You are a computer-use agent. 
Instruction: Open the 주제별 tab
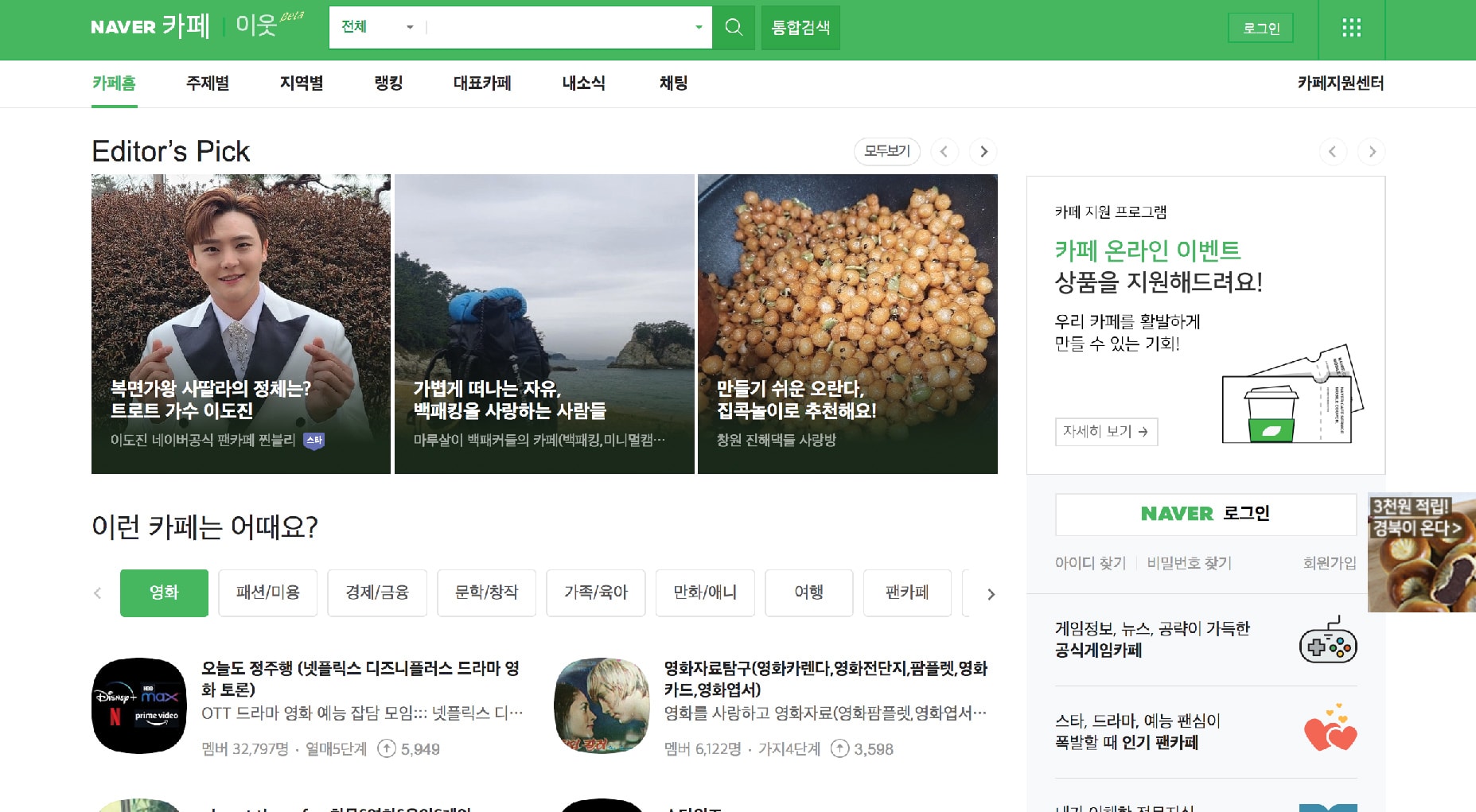click(208, 83)
